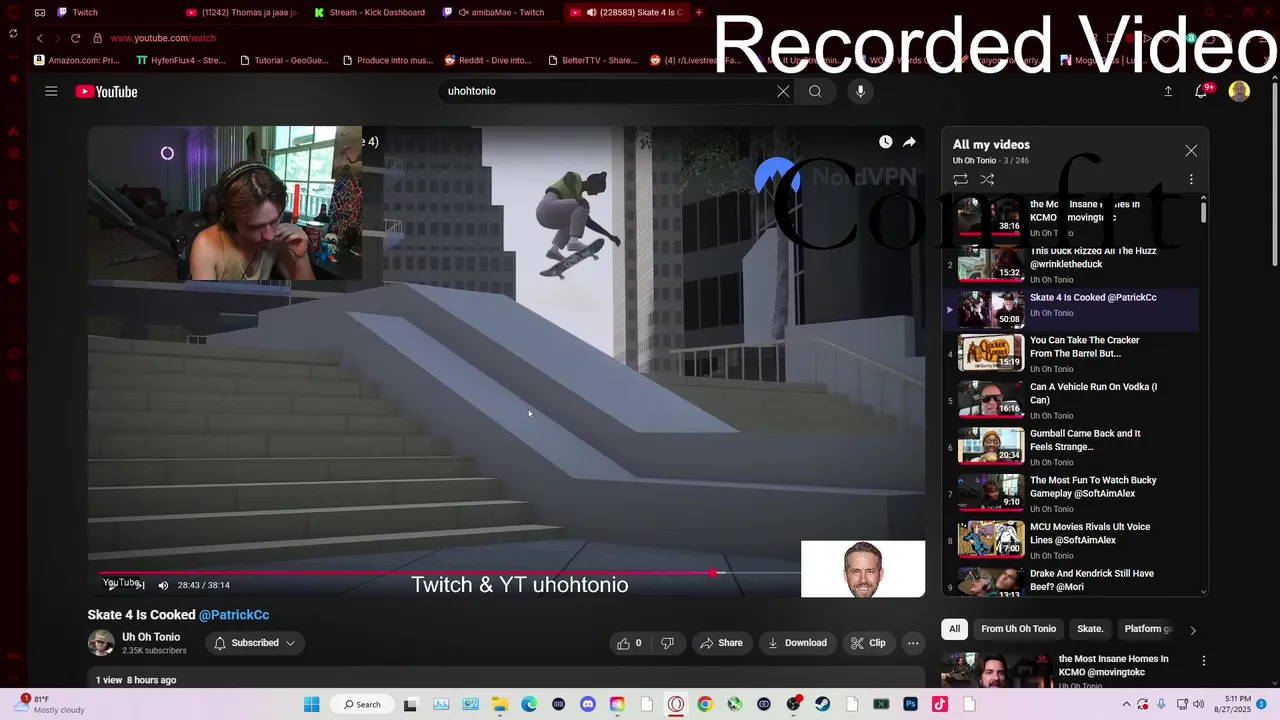Mute the video with volume icon
Viewport: 1280px width, 720px height.
(163, 585)
